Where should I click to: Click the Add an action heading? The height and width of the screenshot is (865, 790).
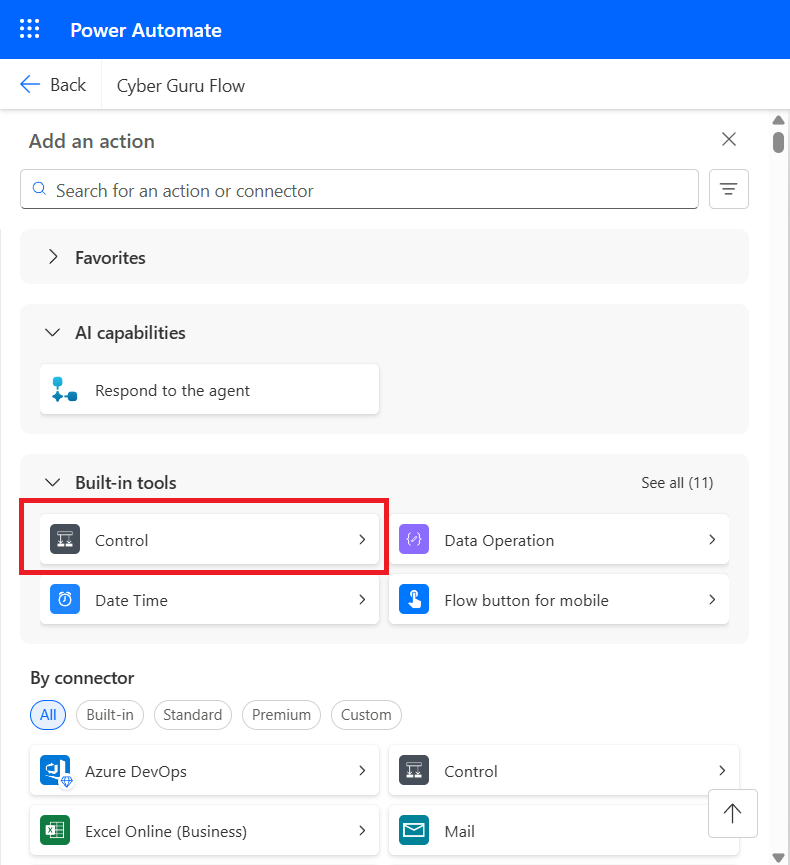click(92, 141)
